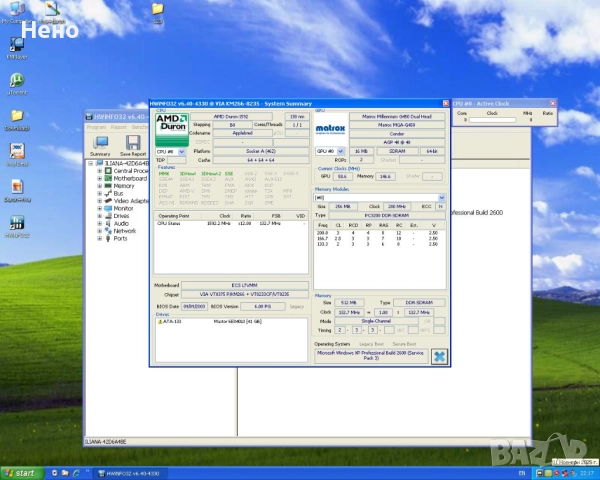This screenshot has width=600, height=480.
Task: Click the Internet Explorer quick launch icon
Action: pyautogui.click(x=76, y=473)
